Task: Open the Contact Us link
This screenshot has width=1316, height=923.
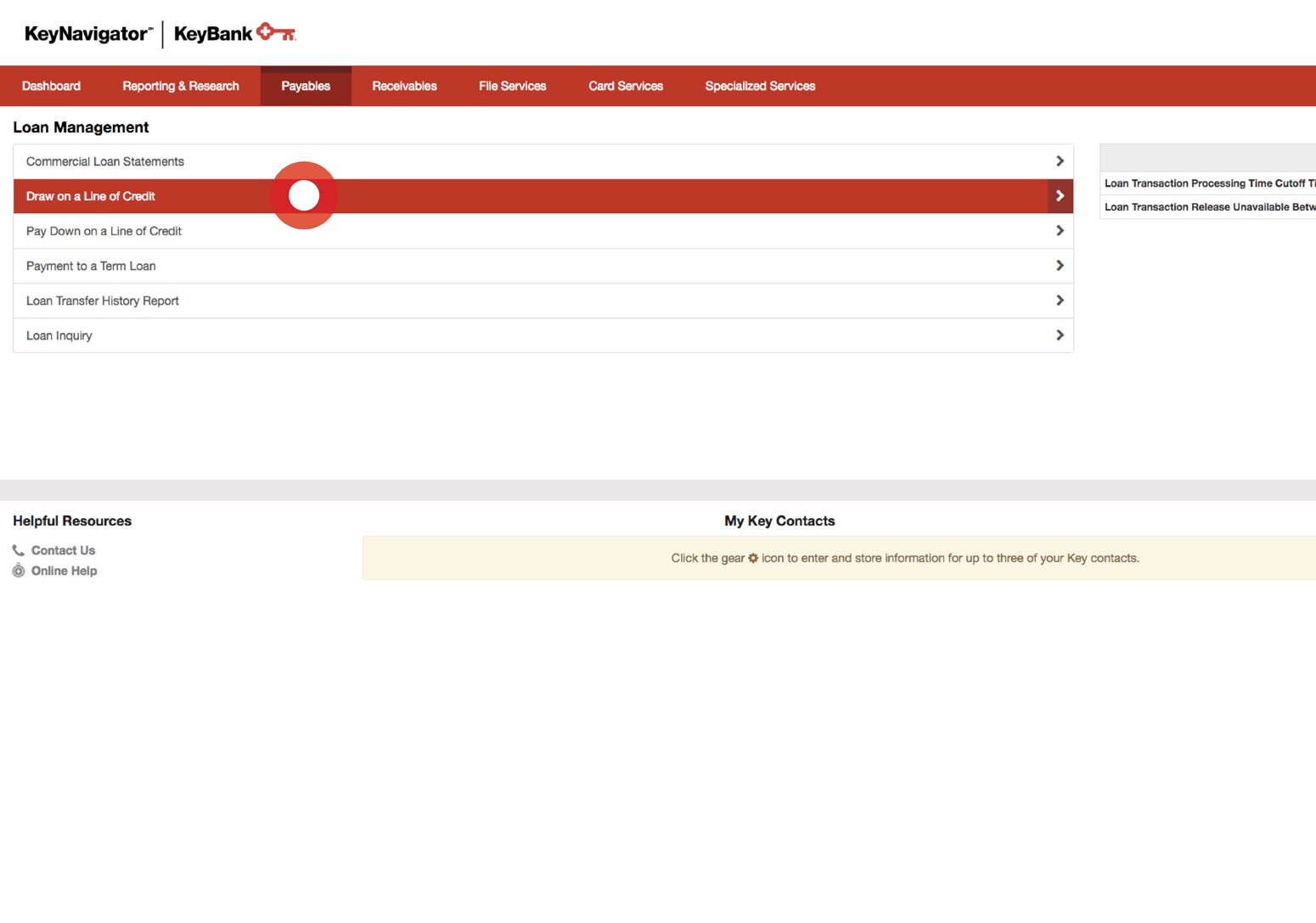Action: tap(62, 549)
